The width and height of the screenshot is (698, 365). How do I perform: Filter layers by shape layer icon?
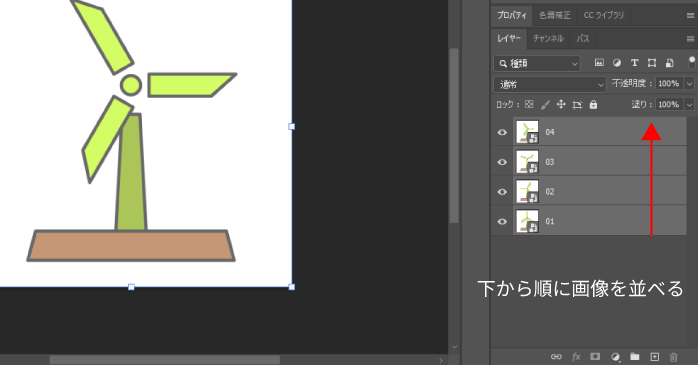click(652, 63)
